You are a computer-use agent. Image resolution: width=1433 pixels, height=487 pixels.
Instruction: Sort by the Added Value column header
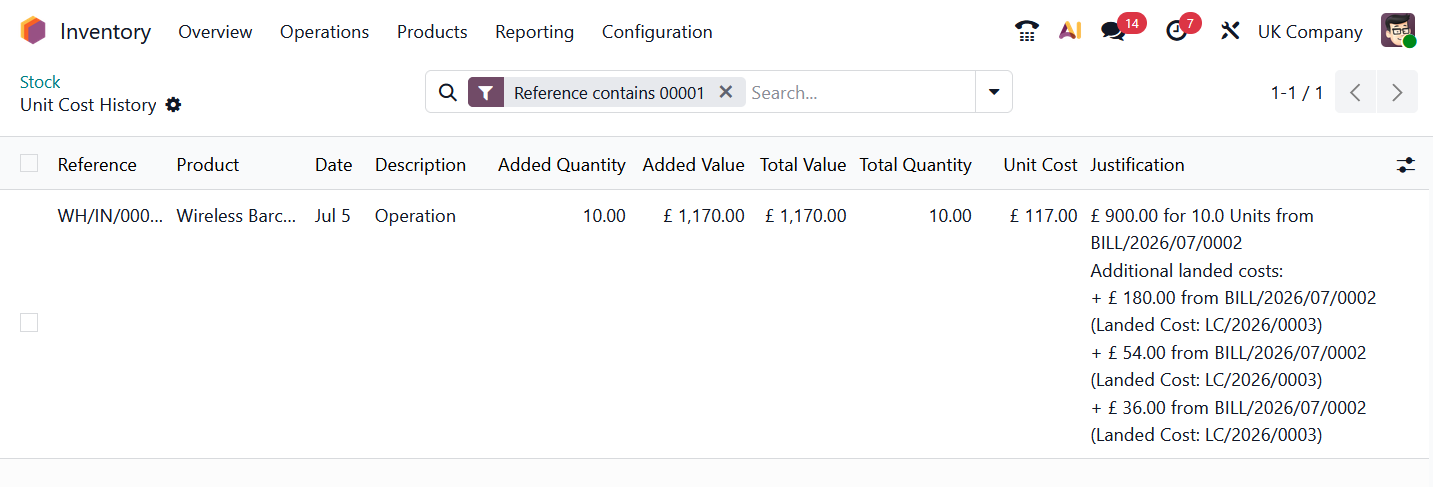point(693,165)
